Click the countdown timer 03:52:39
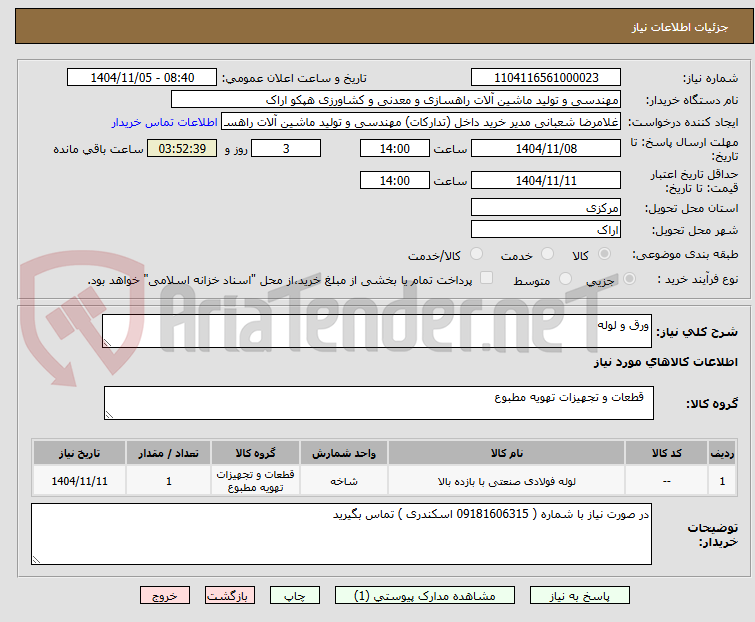Image resolution: width=755 pixels, height=622 pixels. coord(182,148)
